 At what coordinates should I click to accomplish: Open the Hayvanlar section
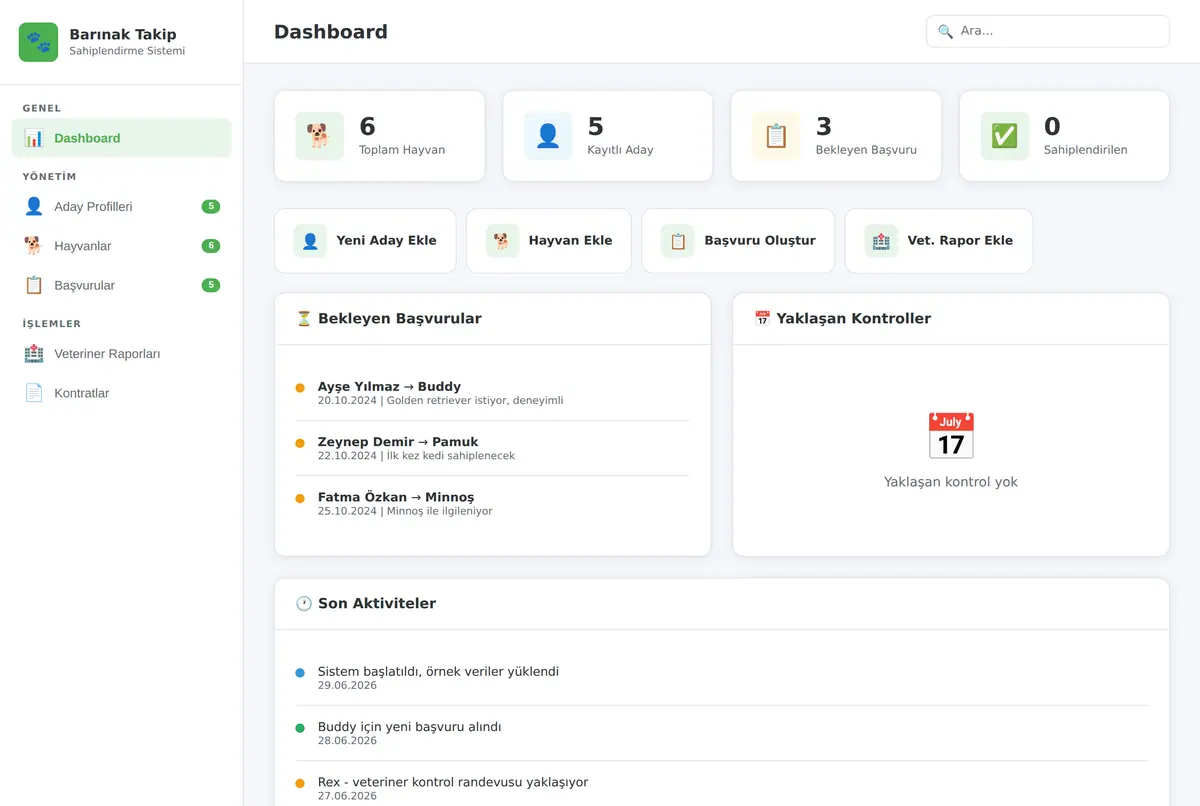121,246
